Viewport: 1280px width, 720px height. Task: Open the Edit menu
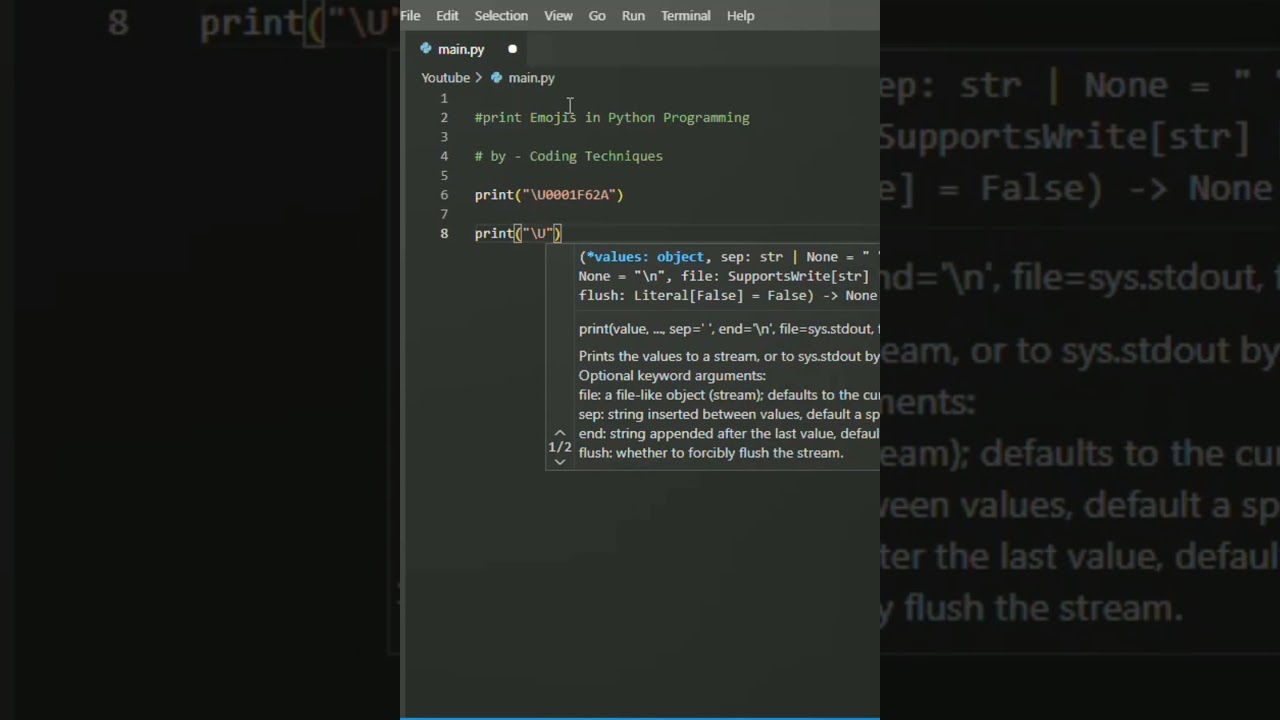point(447,16)
